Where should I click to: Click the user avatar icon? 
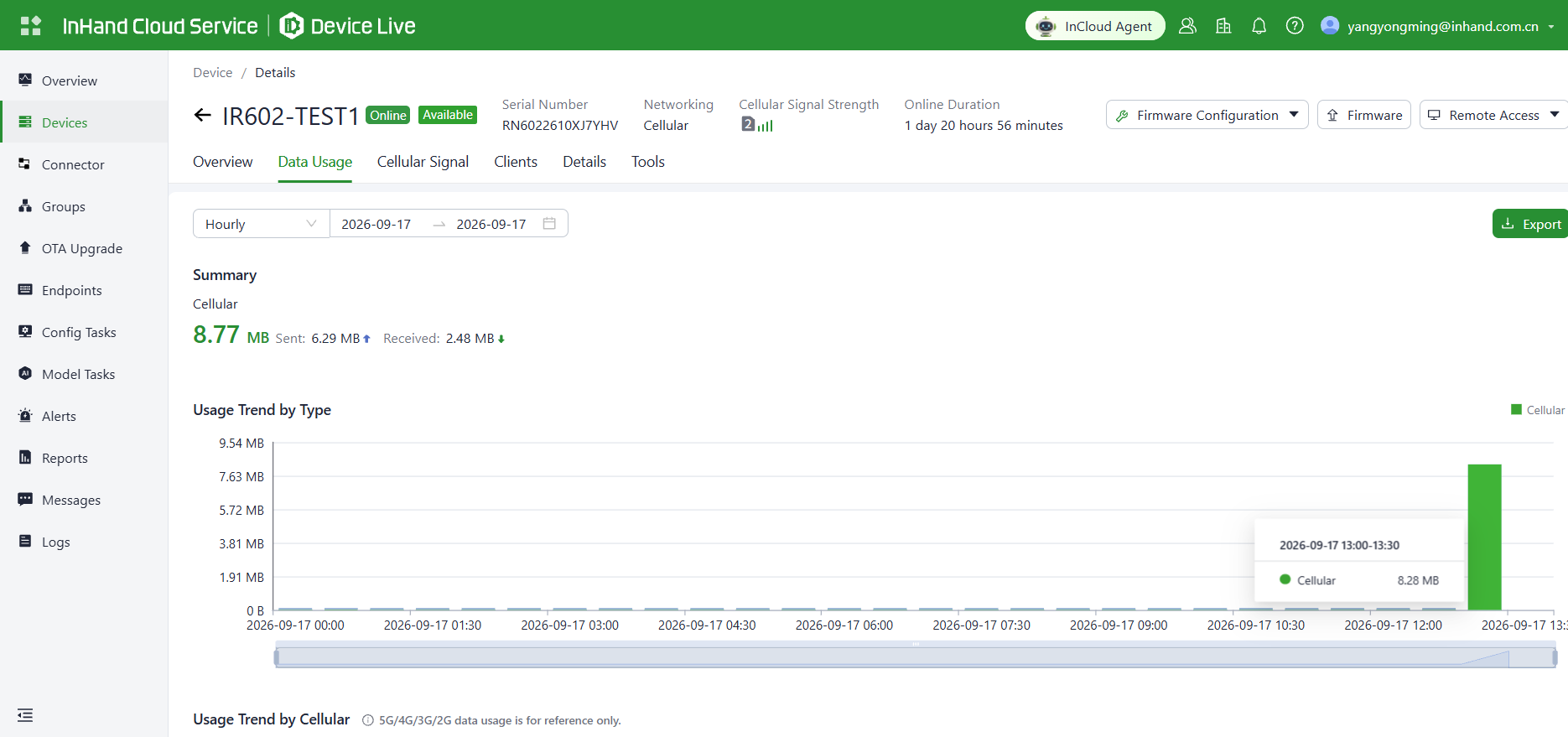point(1330,25)
